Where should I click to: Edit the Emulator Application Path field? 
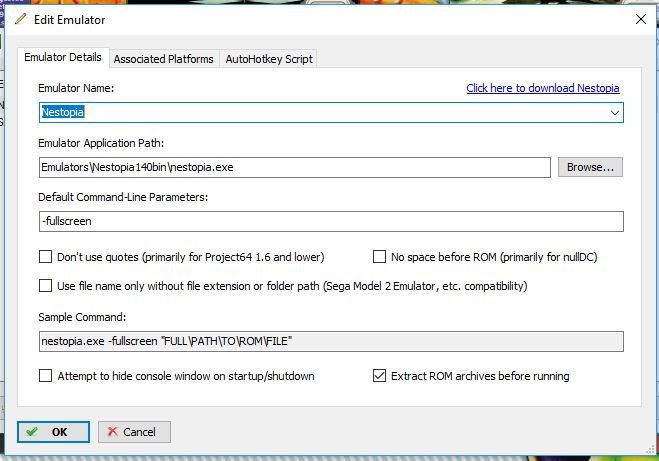click(x=295, y=167)
